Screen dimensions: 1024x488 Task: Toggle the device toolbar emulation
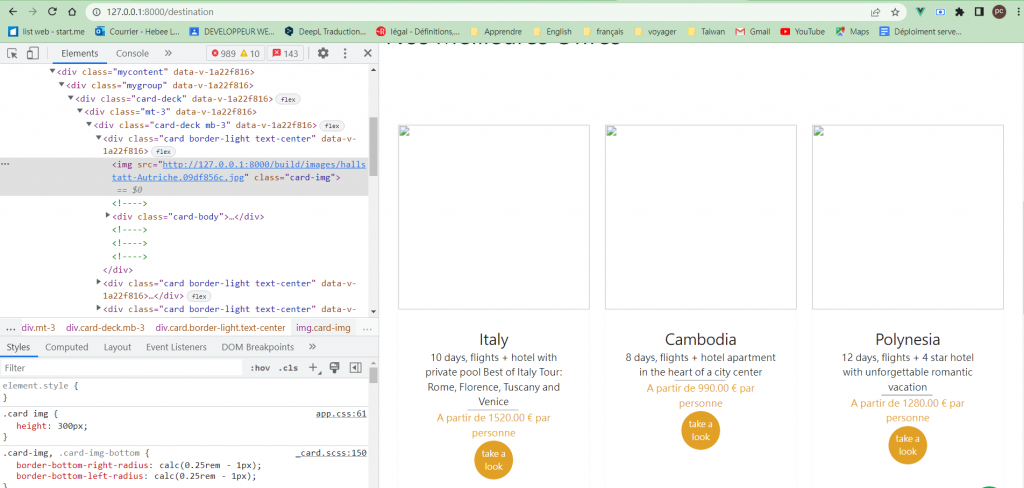(x=33, y=54)
